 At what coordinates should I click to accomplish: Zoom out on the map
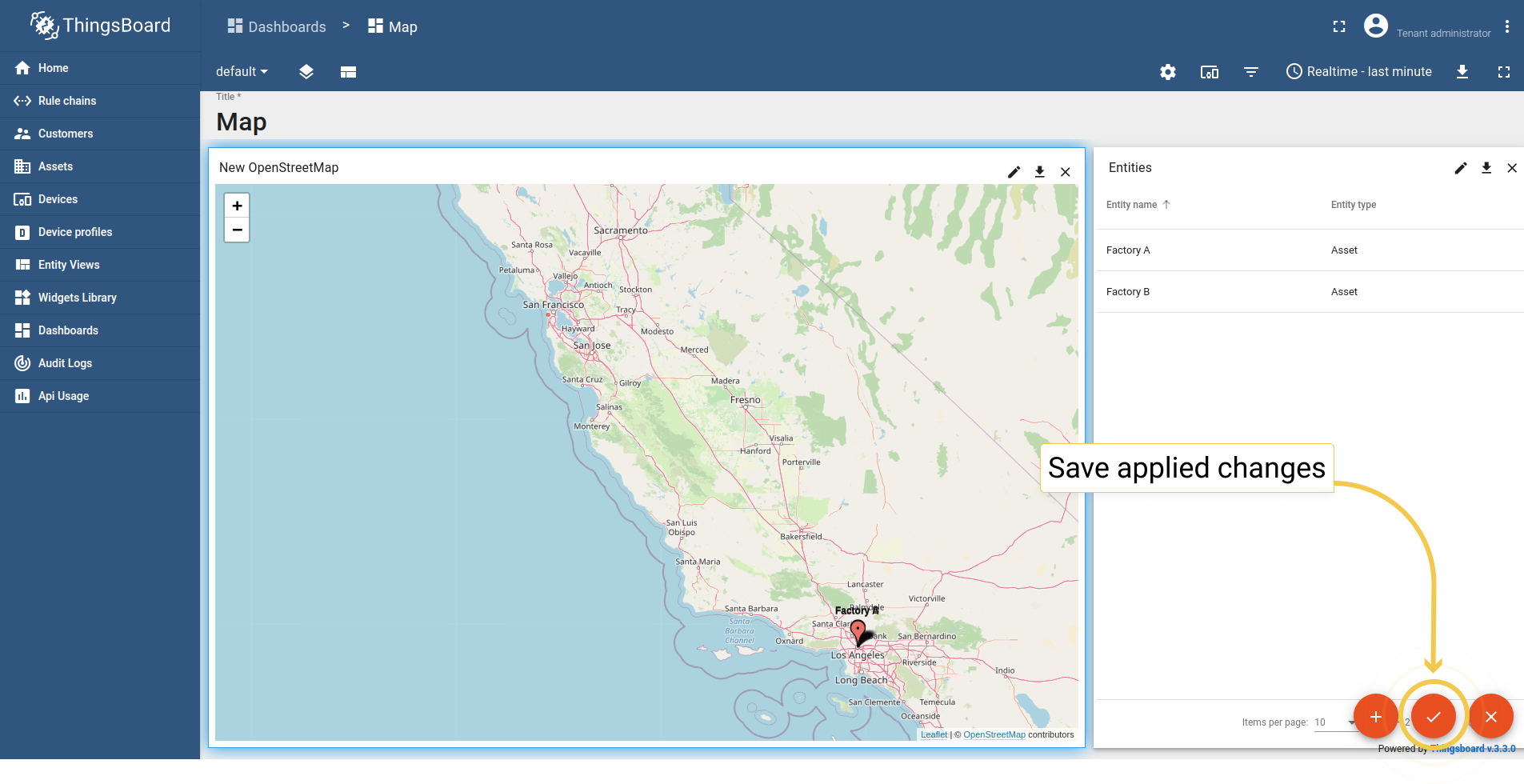coord(237,230)
